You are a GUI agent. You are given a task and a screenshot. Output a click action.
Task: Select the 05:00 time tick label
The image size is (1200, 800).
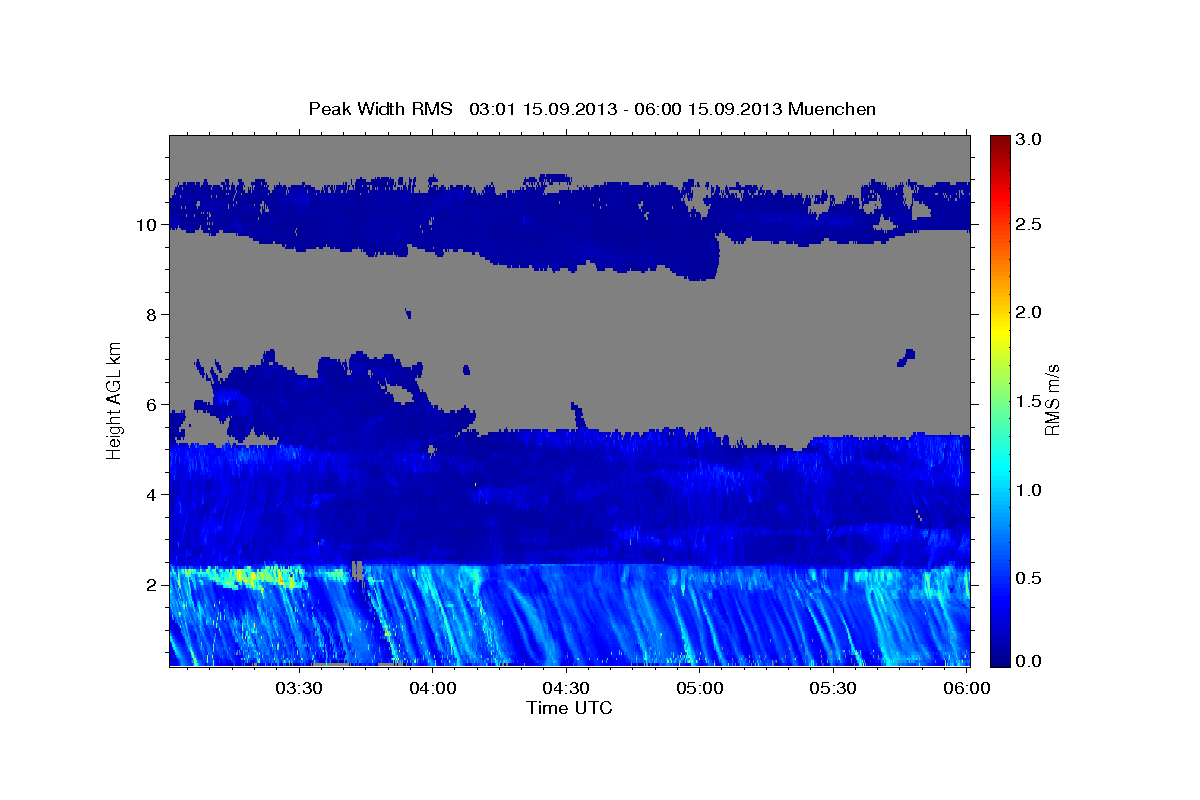pos(699,689)
